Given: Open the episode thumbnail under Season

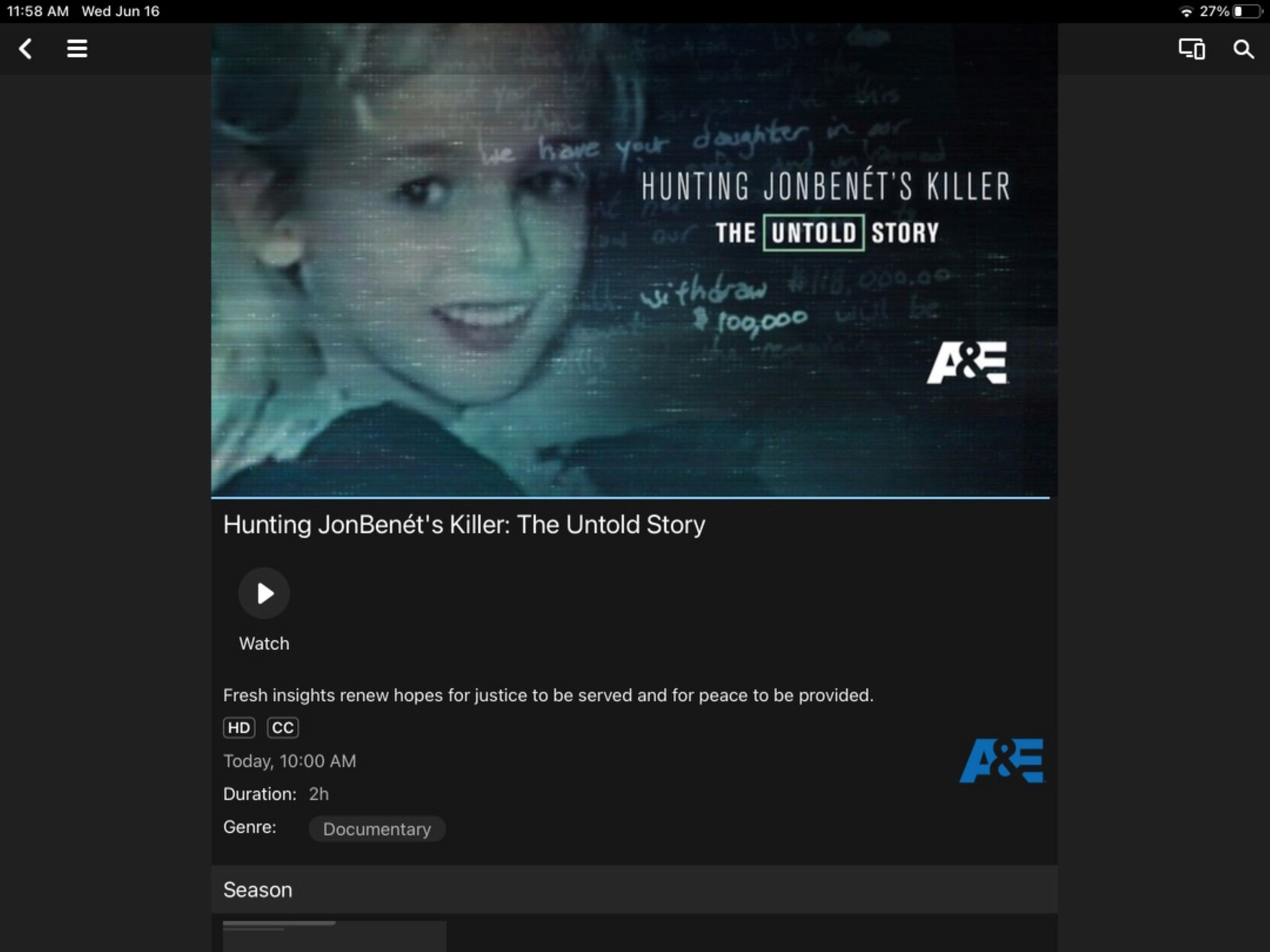Looking at the screenshot, I should click(x=334, y=937).
